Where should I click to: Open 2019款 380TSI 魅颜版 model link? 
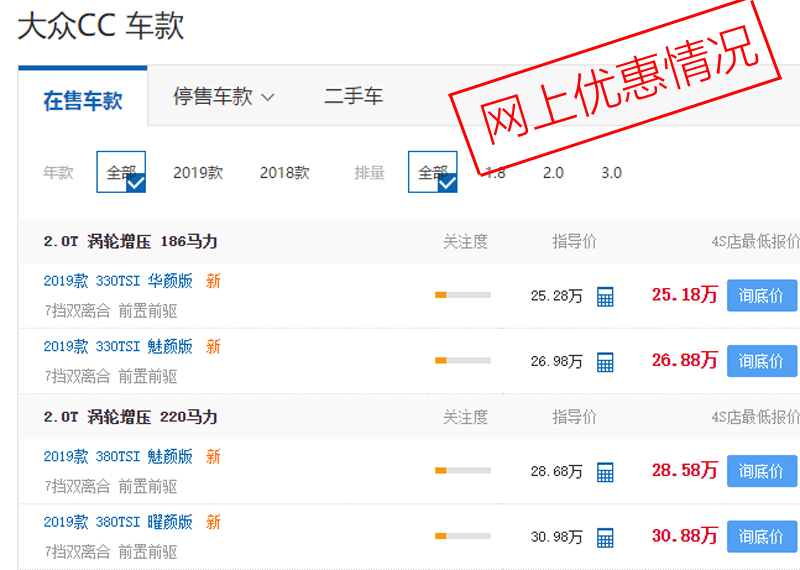pos(118,457)
